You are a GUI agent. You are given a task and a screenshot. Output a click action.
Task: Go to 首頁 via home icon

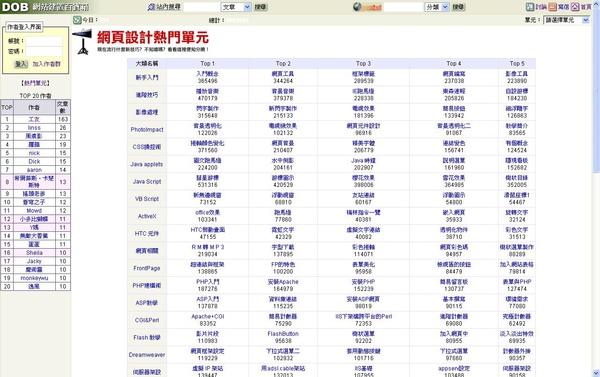point(575,7)
